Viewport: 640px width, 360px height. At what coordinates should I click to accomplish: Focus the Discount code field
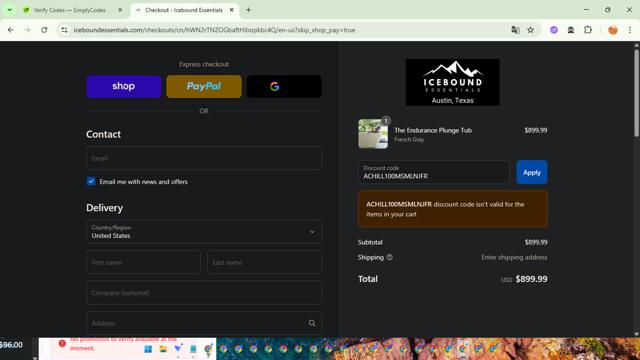(433, 172)
